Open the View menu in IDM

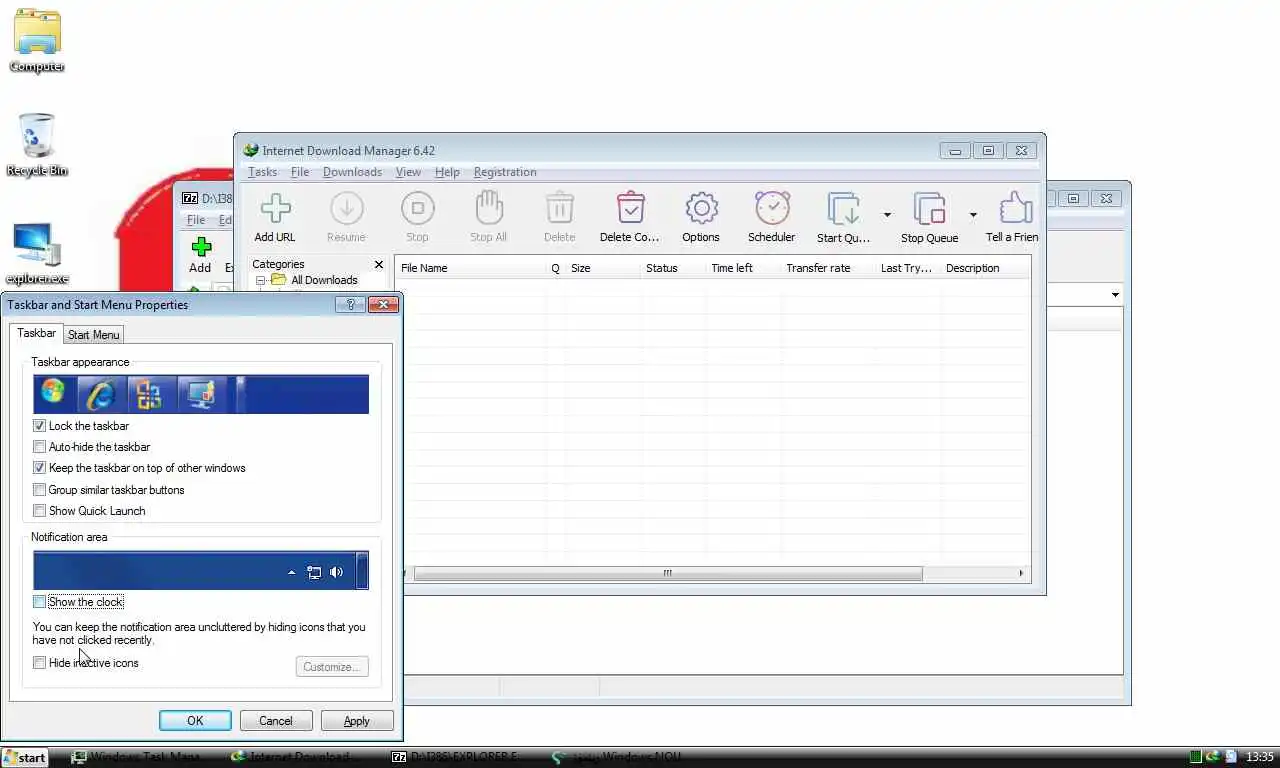point(408,172)
